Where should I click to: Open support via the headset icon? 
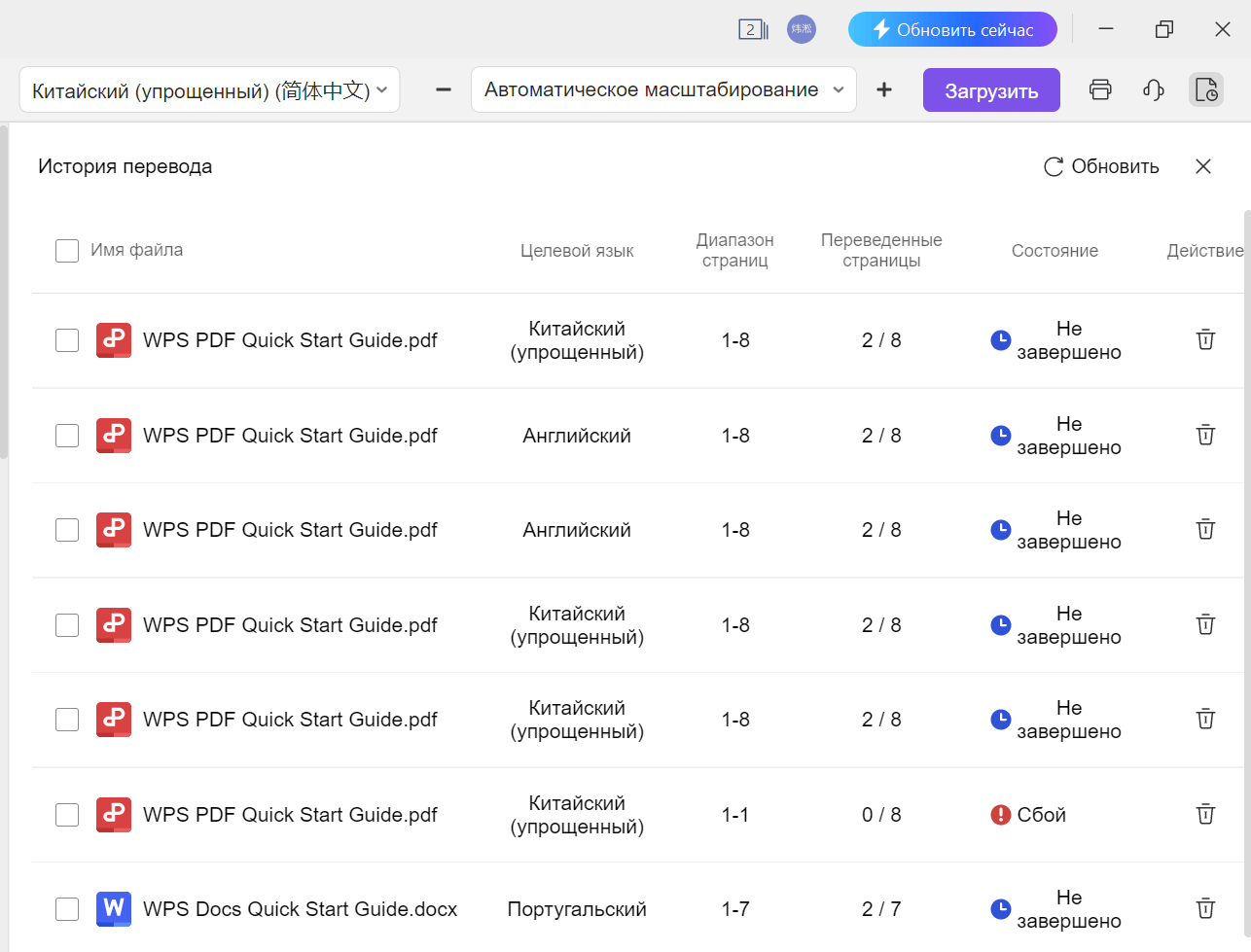pyautogui.click(x=1153, y=89)
